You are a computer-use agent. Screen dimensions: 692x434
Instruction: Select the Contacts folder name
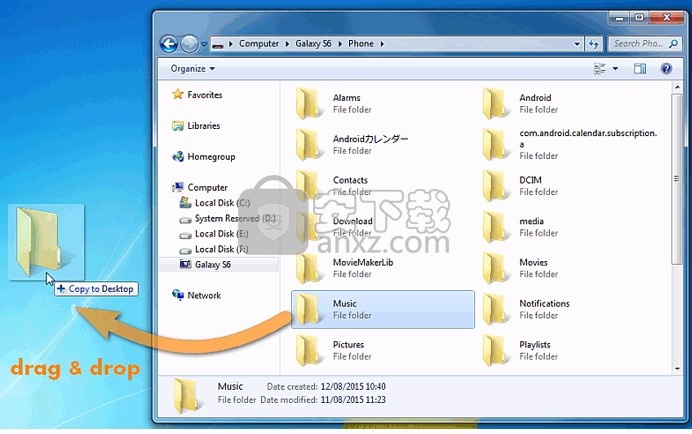point(350,180)
